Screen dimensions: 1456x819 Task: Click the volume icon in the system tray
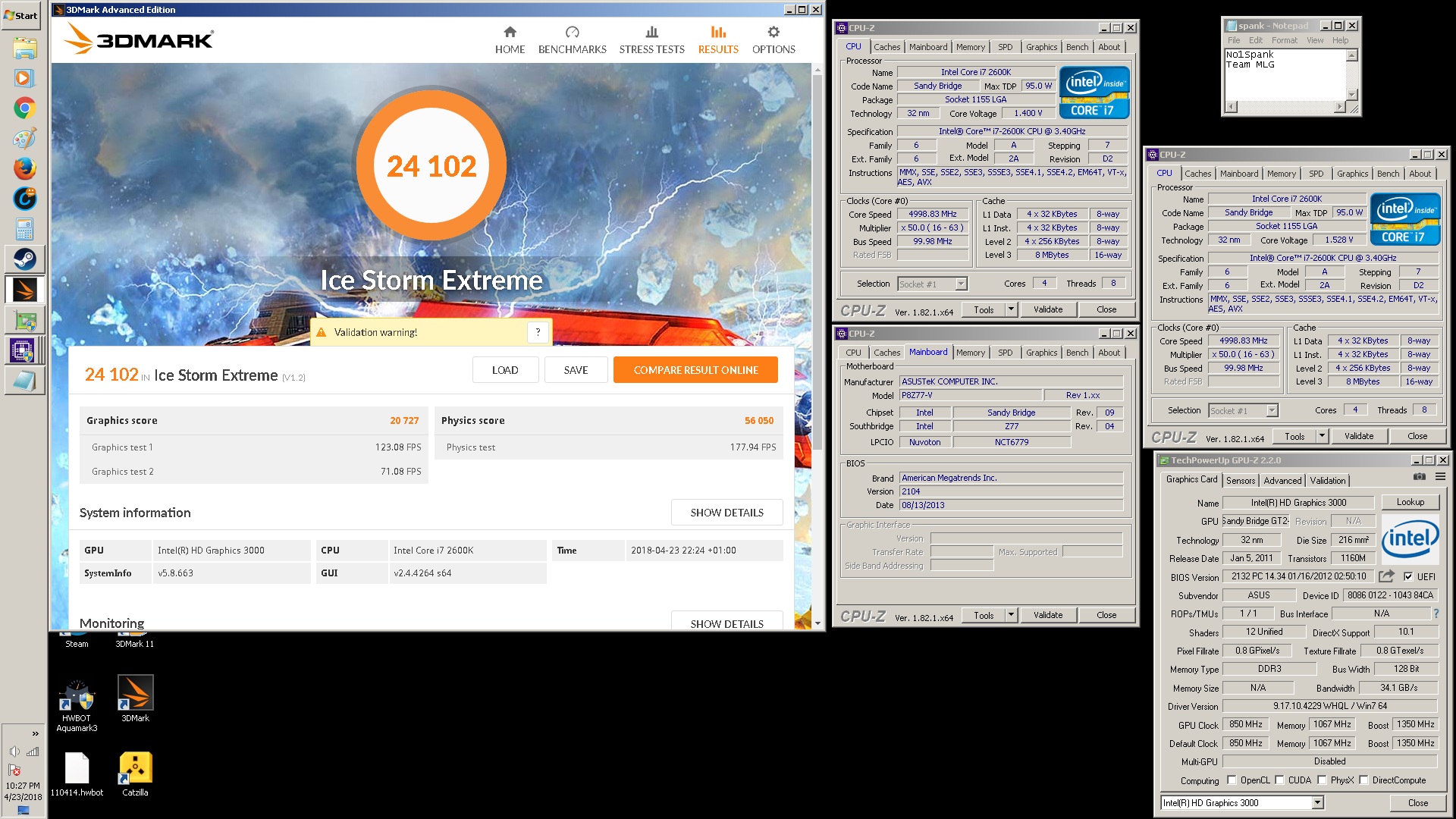click(14, 752)
